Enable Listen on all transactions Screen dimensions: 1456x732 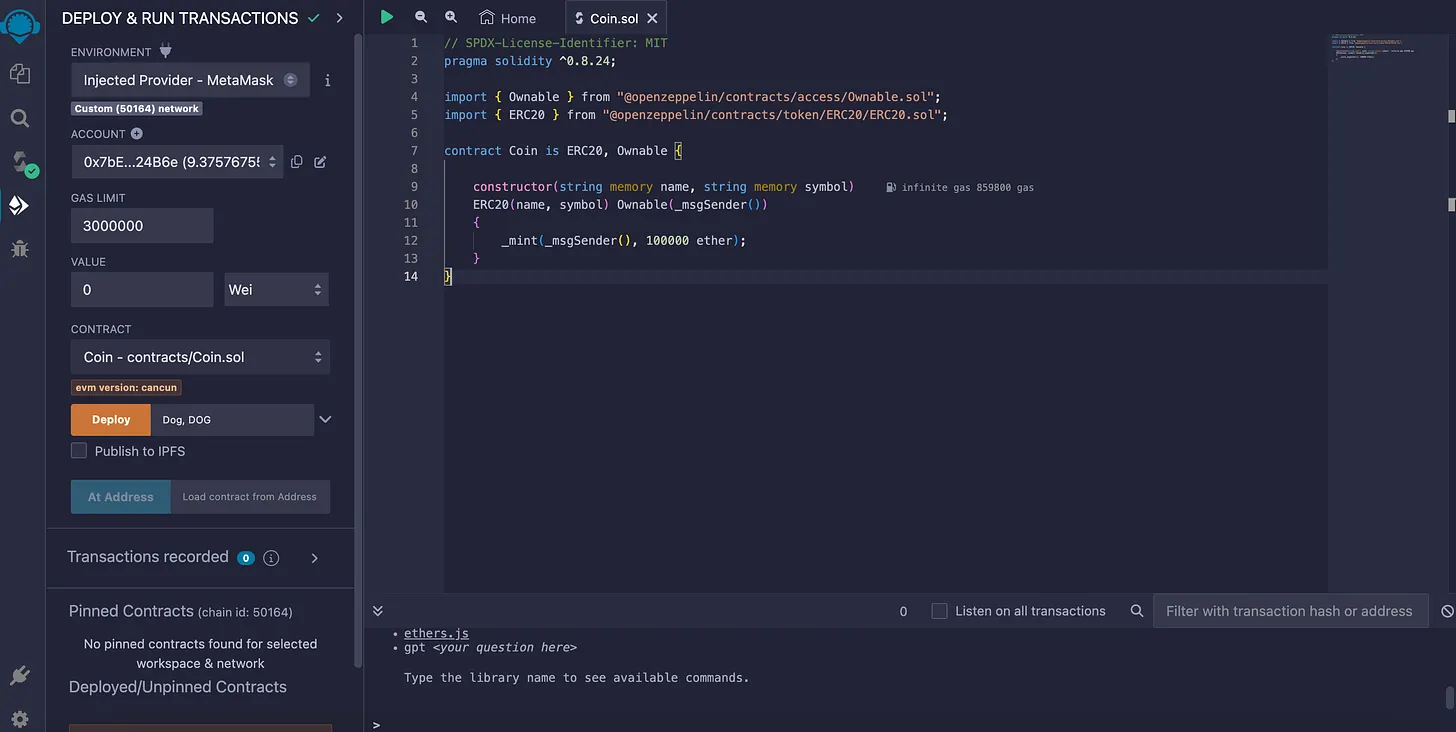pos(939,611)
